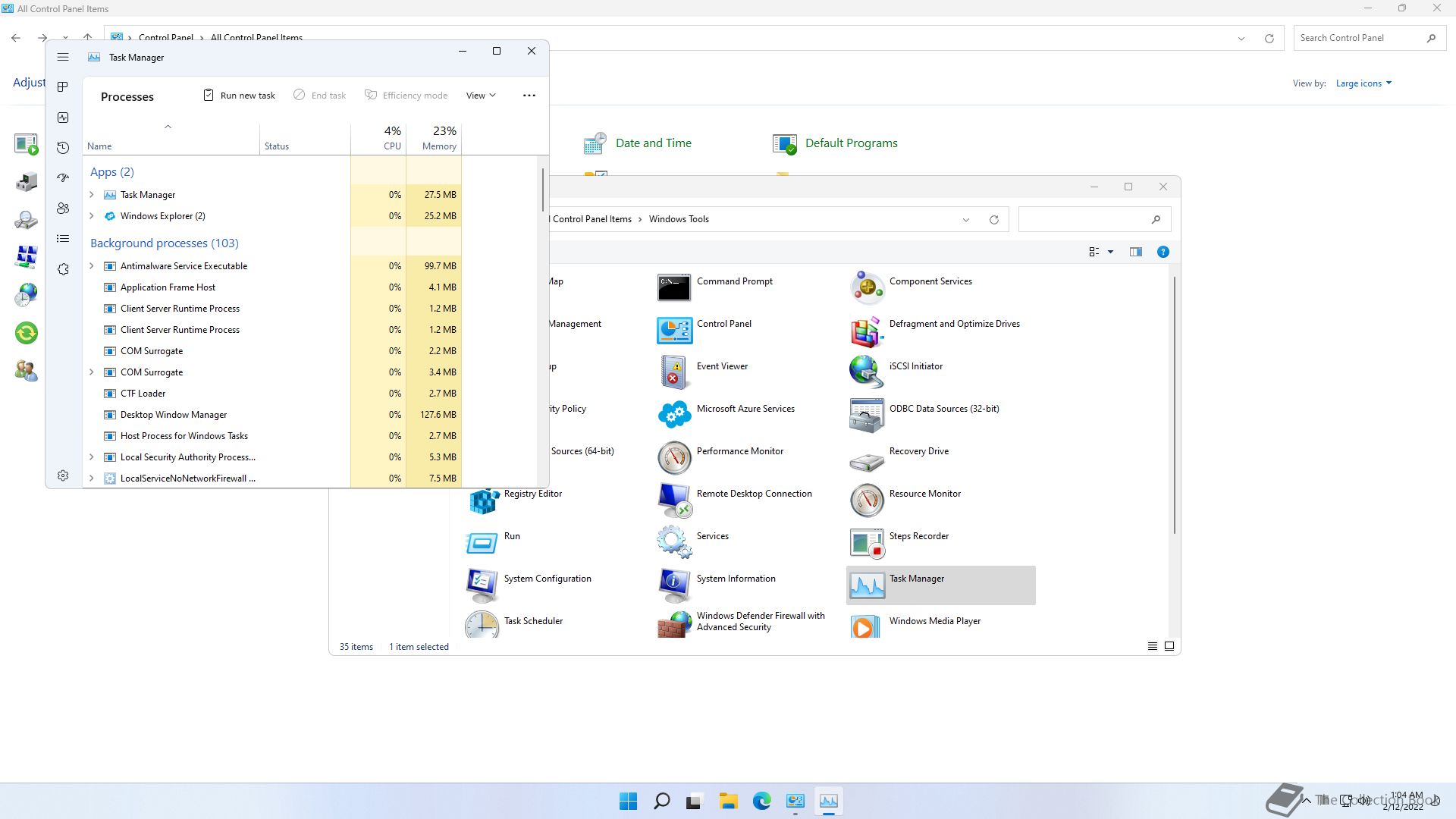Expand Windows Explorer (2) process group
Screen dimensions: 1456x819
click(x=92, y=216)
